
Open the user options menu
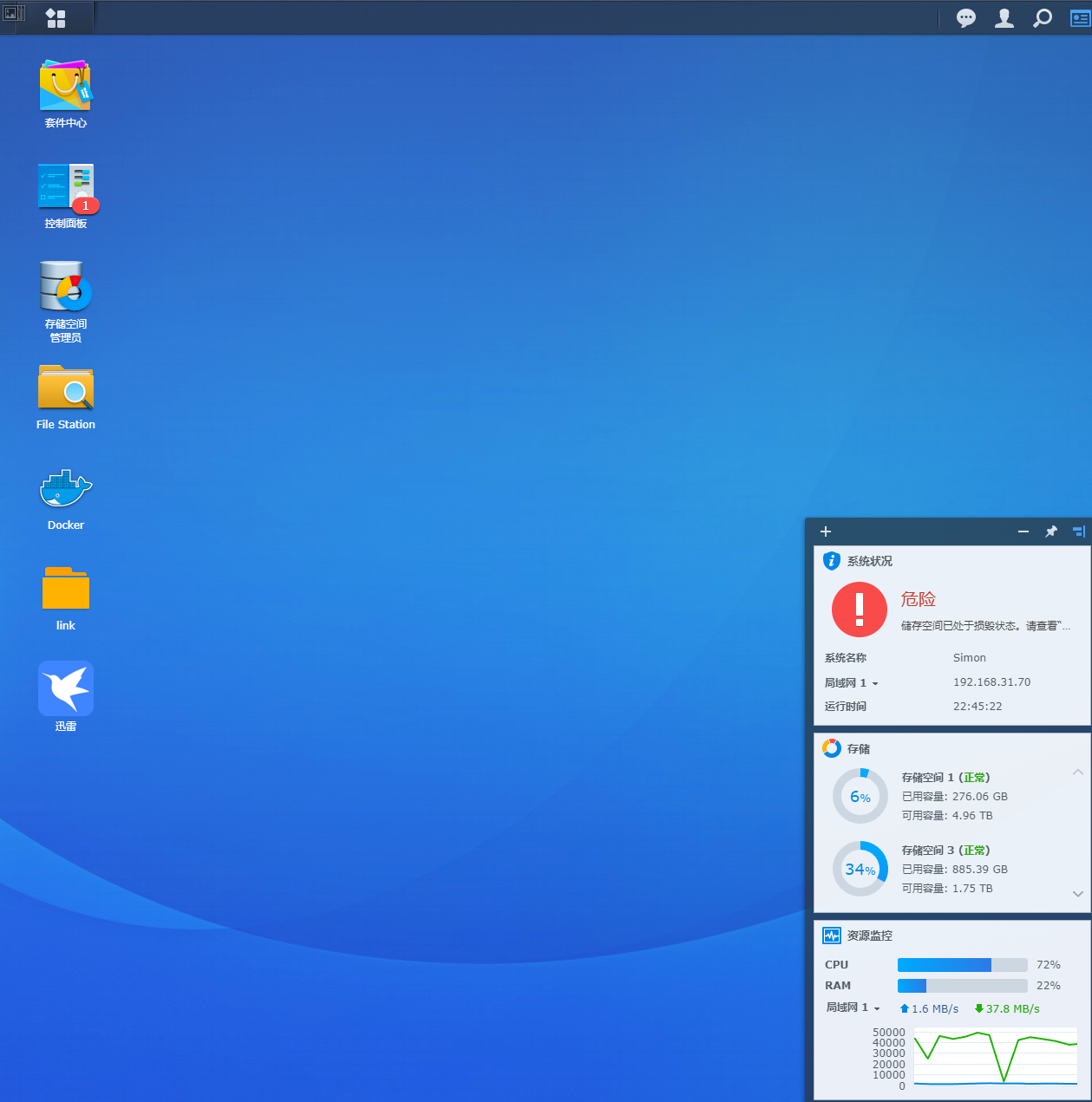point(1004,18)
